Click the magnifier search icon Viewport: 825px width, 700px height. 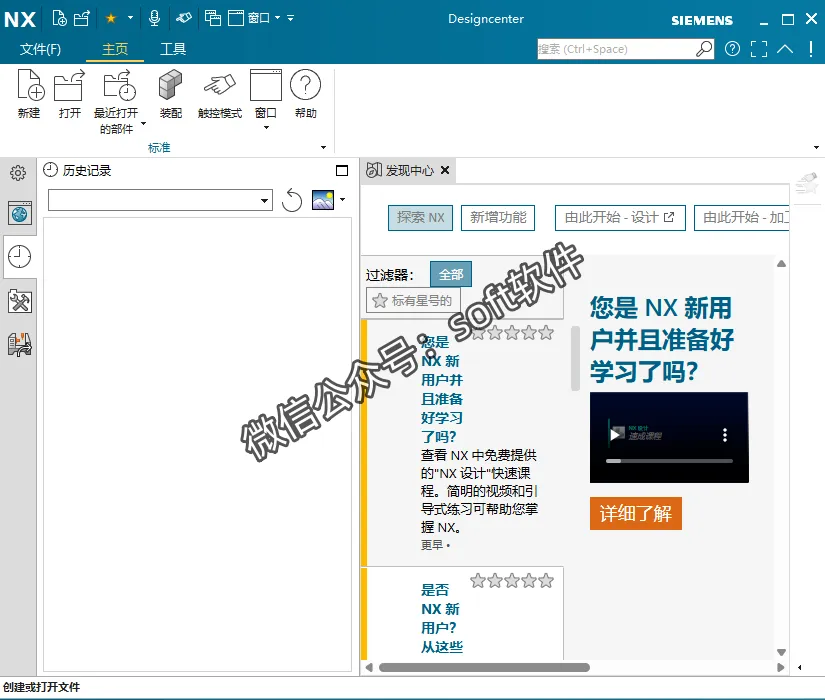(x=704, y=49)
